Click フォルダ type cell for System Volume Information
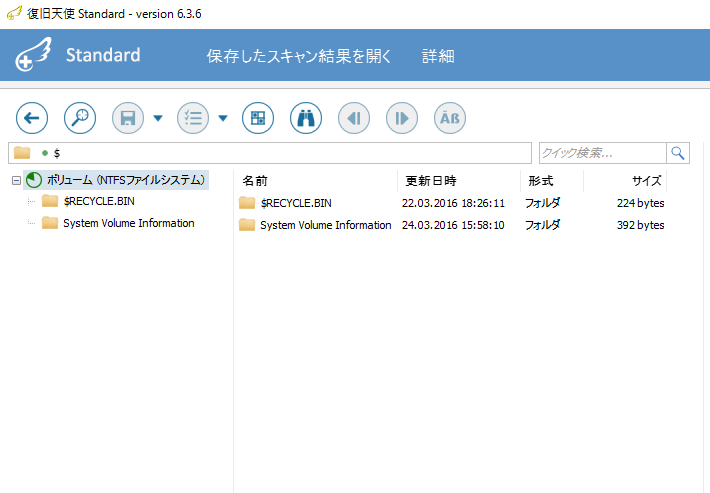Screen dimensions: 710x493 (542, 225)
